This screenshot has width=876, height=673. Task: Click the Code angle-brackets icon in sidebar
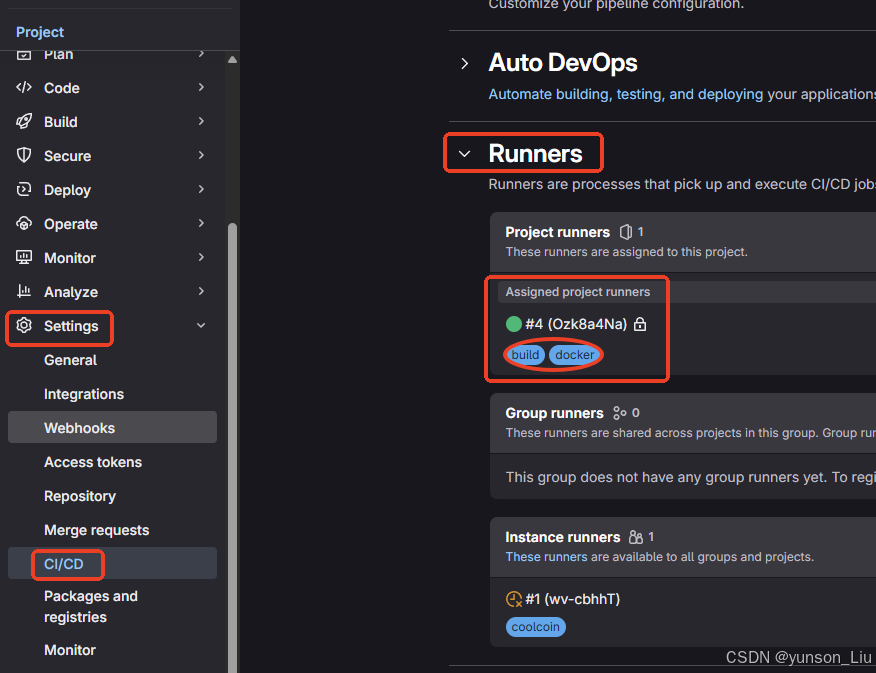pyautogui.click(x=24, y=88)
